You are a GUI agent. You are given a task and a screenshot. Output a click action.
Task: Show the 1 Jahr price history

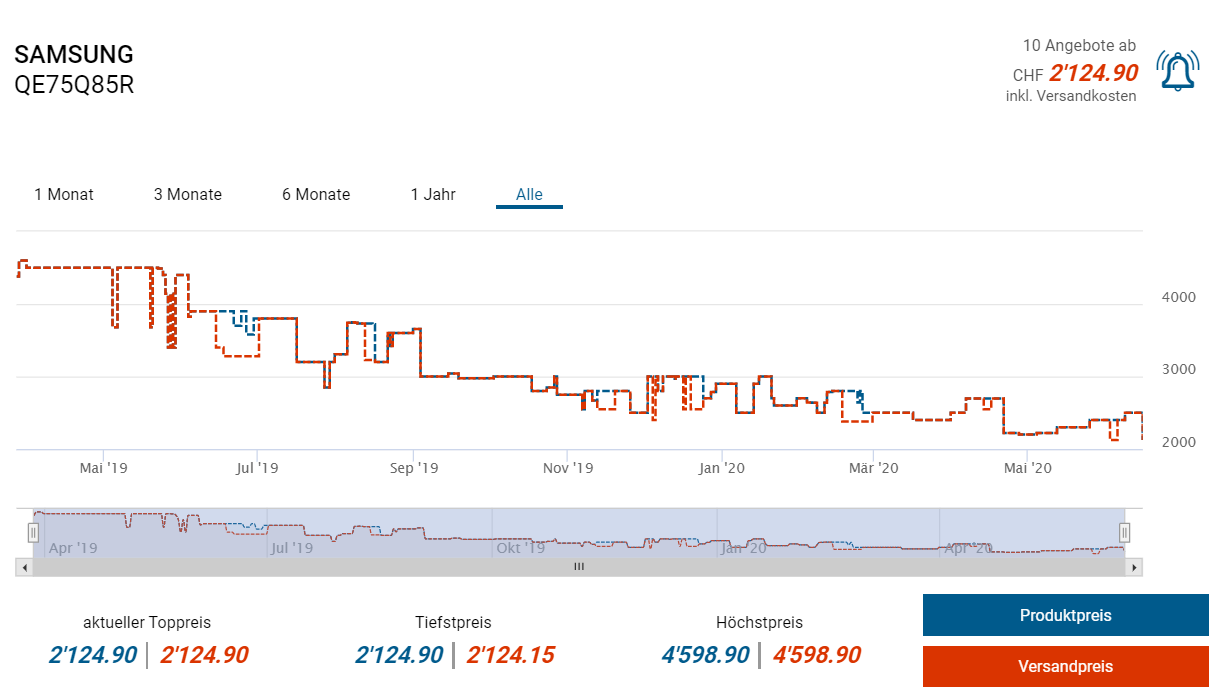point(433,194)
